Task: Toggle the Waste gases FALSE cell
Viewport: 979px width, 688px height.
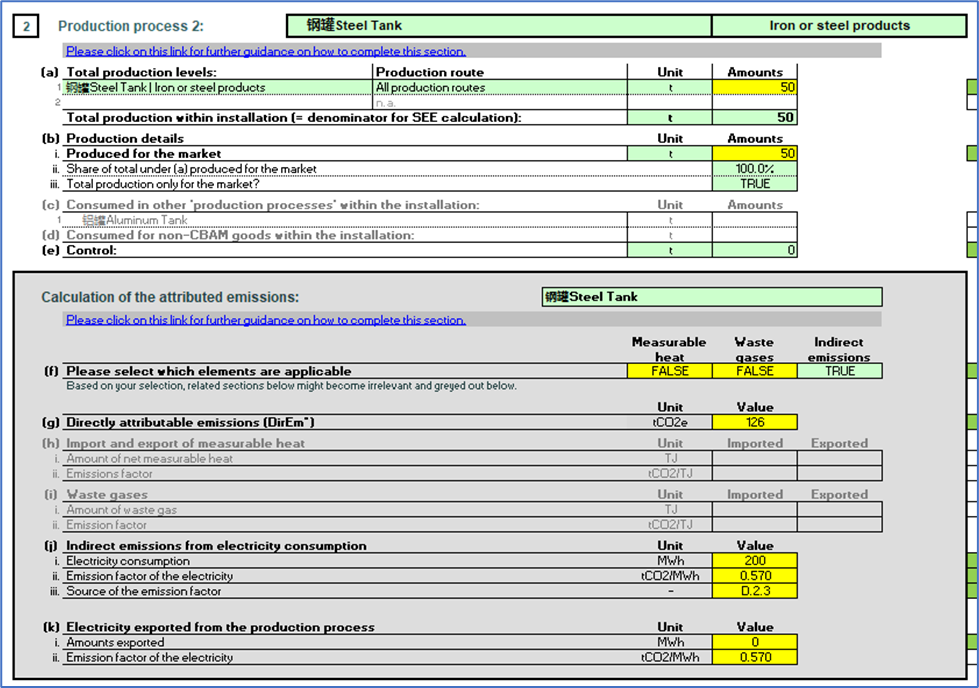Action: click(754, 371)
